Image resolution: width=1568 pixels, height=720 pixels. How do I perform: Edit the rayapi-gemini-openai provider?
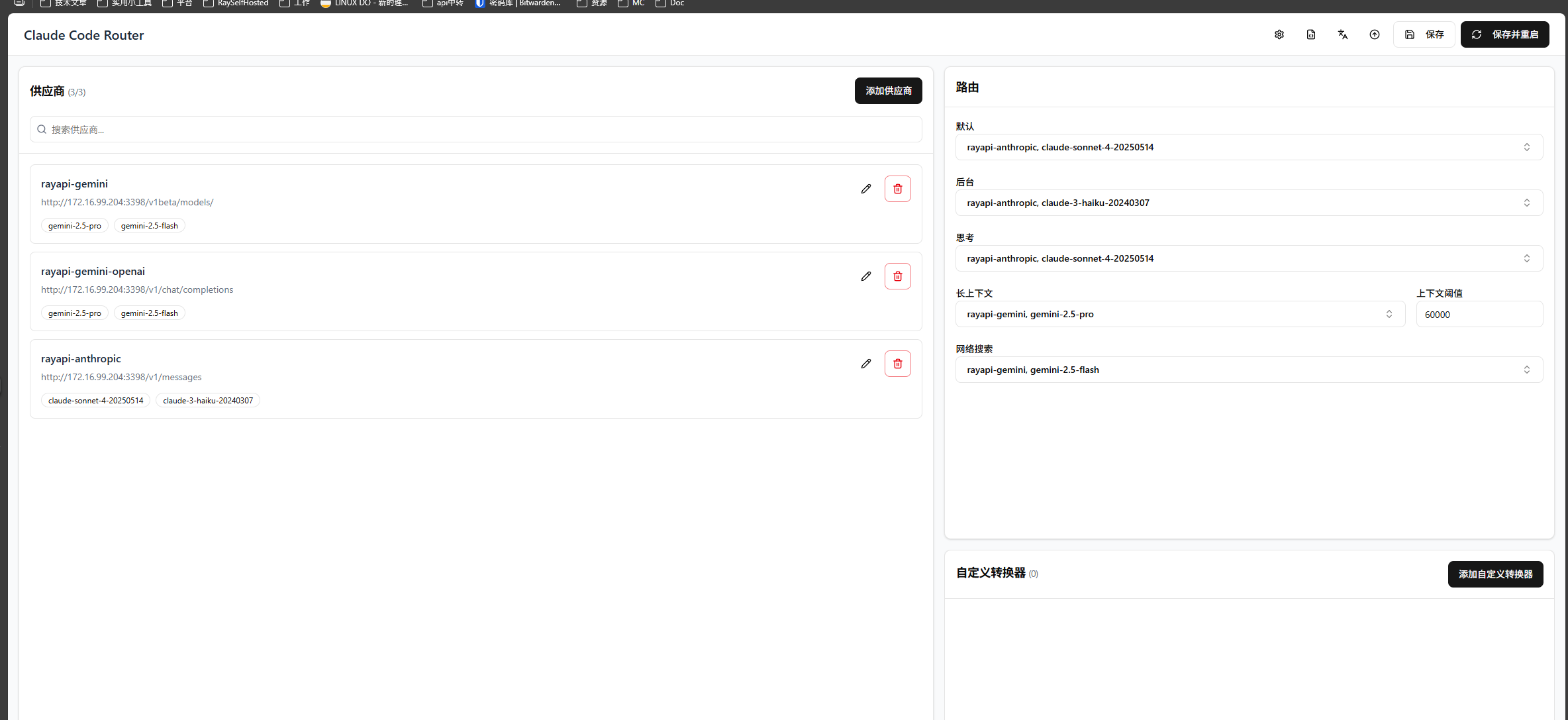click(866, 276)
